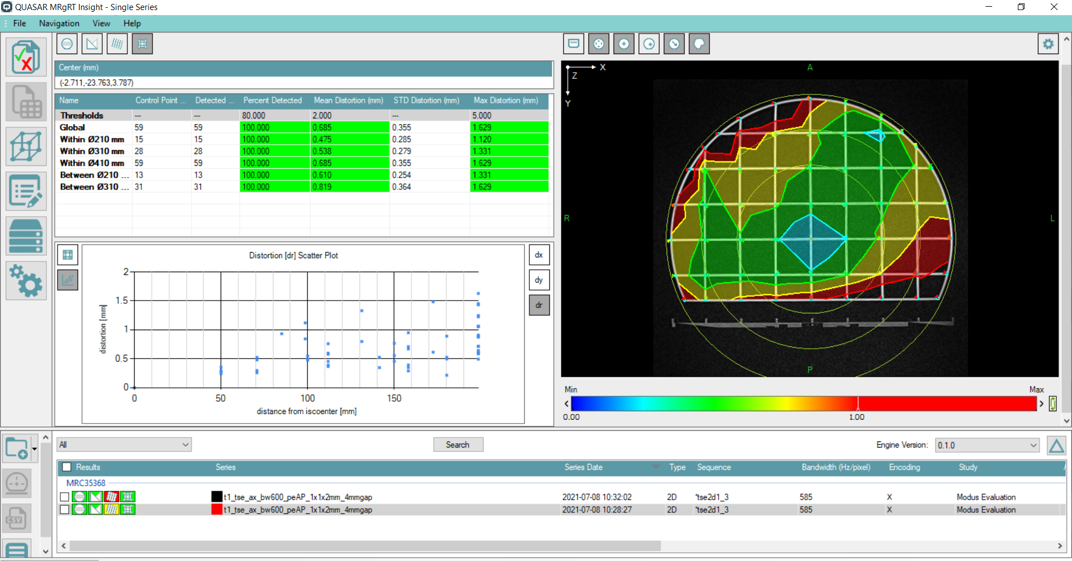Viewport: 1072px width, 561px height.
Task: Switch scatter plot to table grid view
Action: pos(67,255)
